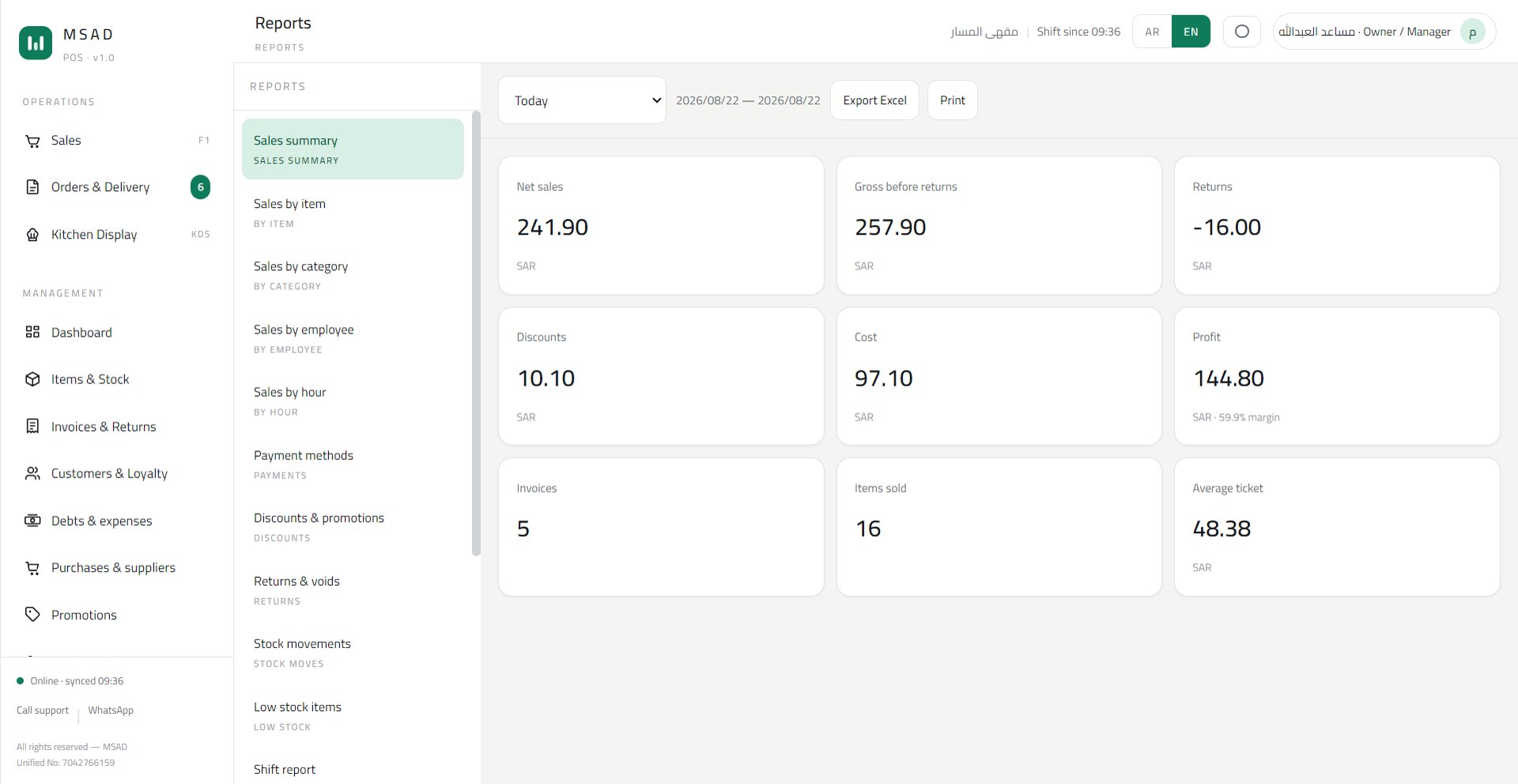Click the Customers & Loyalty people icon
Screen dimensions: 1518x784
pyautogui.click(x=32, y=473)
